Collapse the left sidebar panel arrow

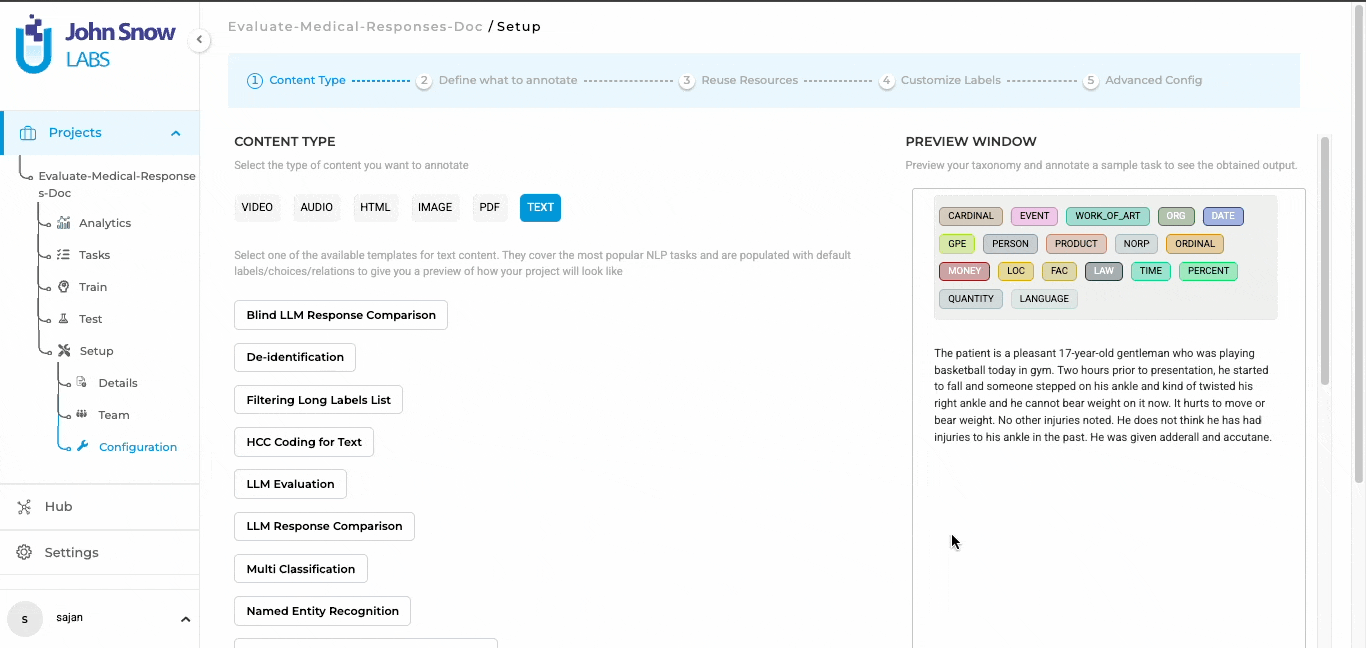pos(199,40)
